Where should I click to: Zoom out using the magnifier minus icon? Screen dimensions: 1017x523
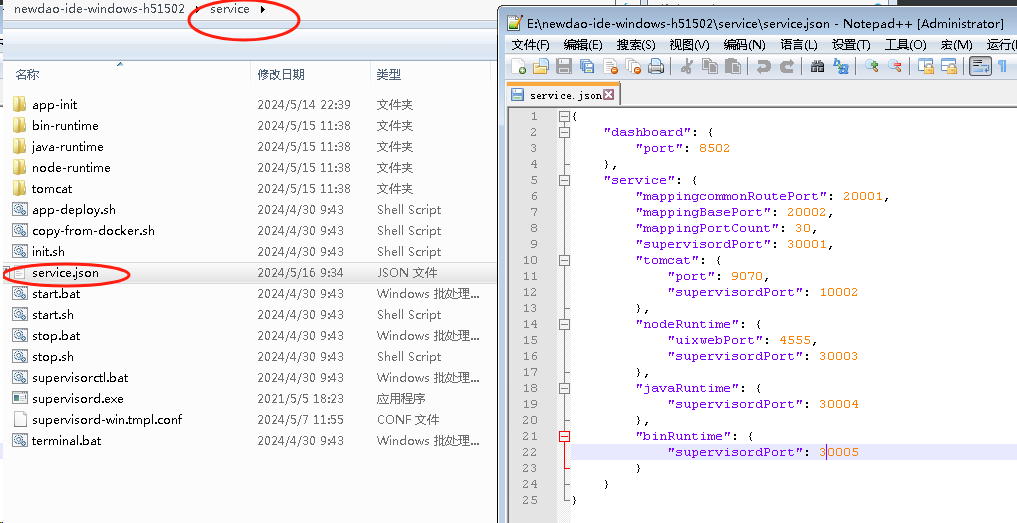(895, 66)
